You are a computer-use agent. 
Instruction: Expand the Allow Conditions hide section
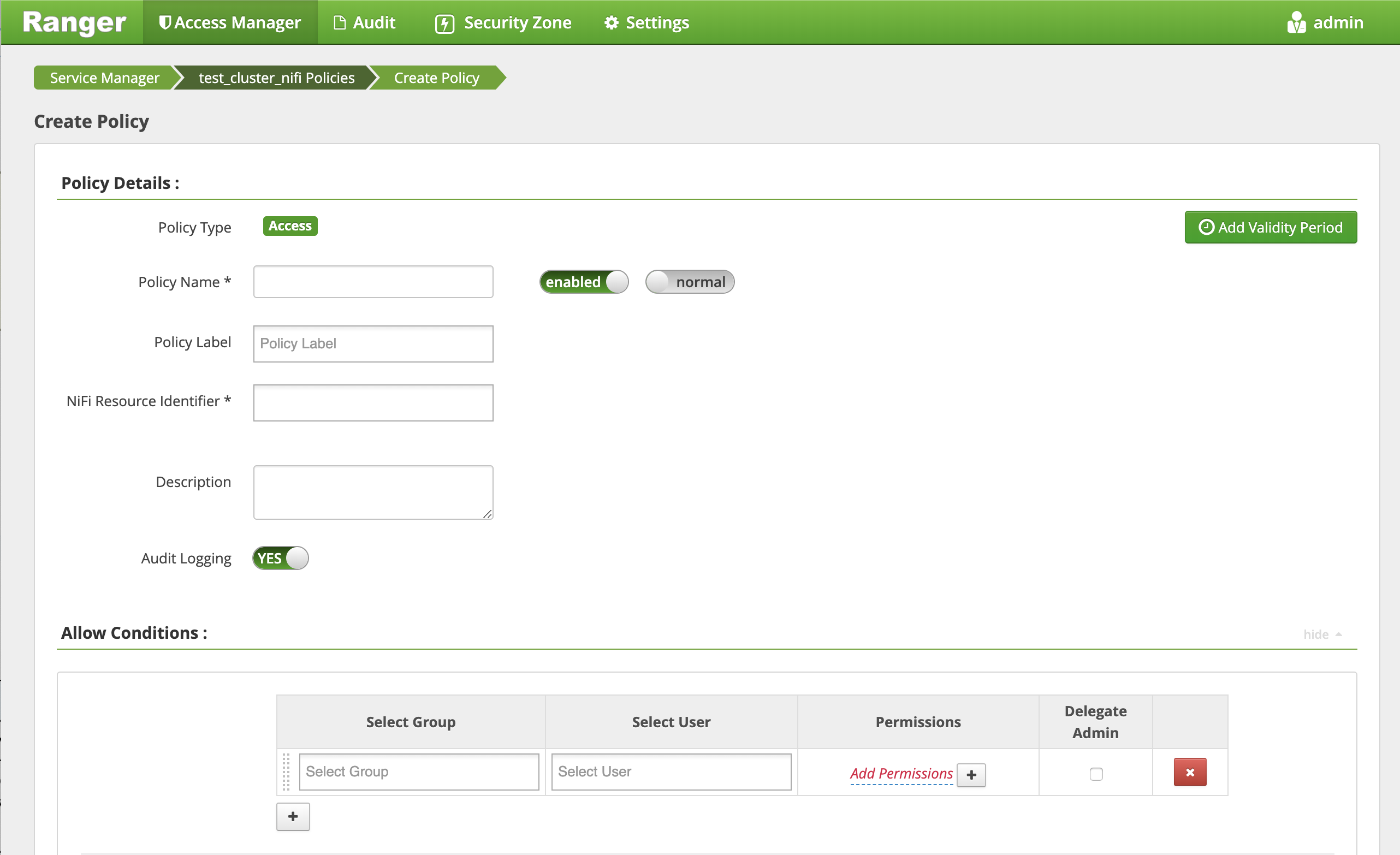click(1322, 632)
